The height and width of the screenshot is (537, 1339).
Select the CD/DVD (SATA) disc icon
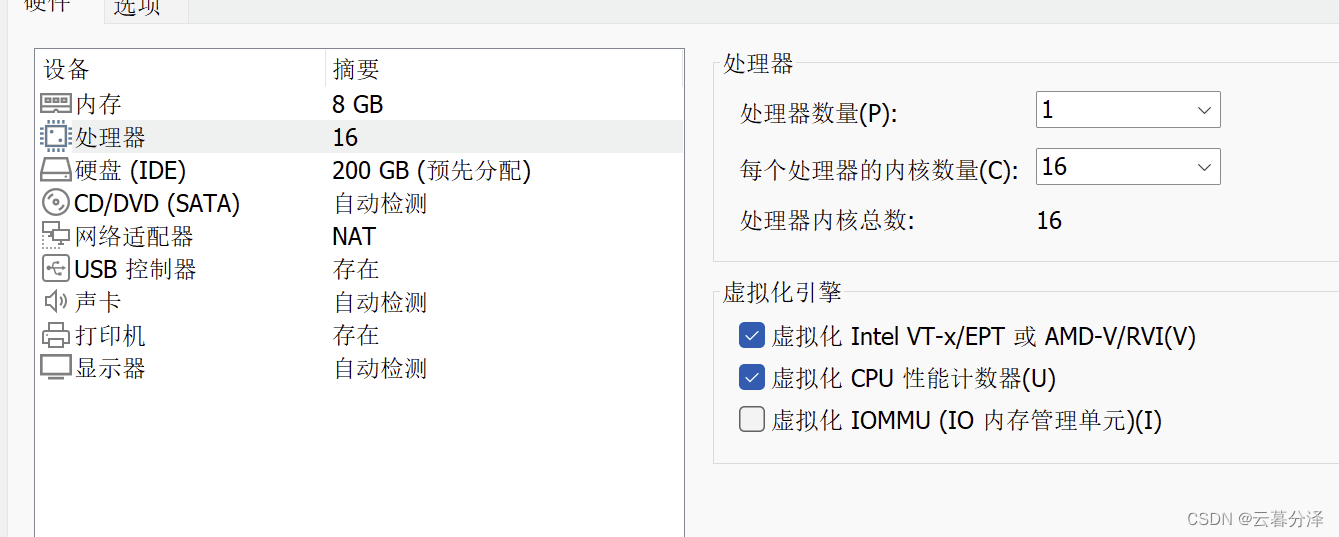56,203
